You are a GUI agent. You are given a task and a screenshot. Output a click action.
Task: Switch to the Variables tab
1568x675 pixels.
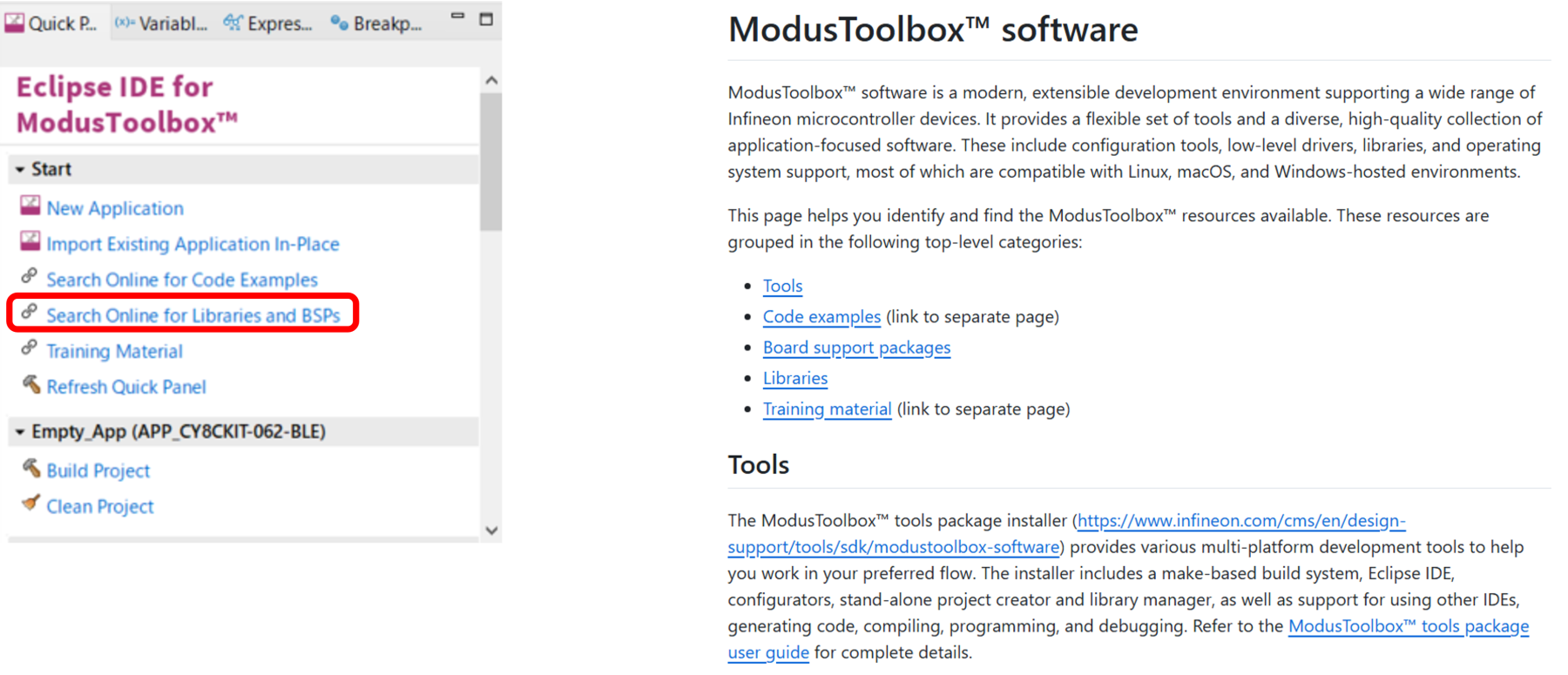tap(162, 24)
